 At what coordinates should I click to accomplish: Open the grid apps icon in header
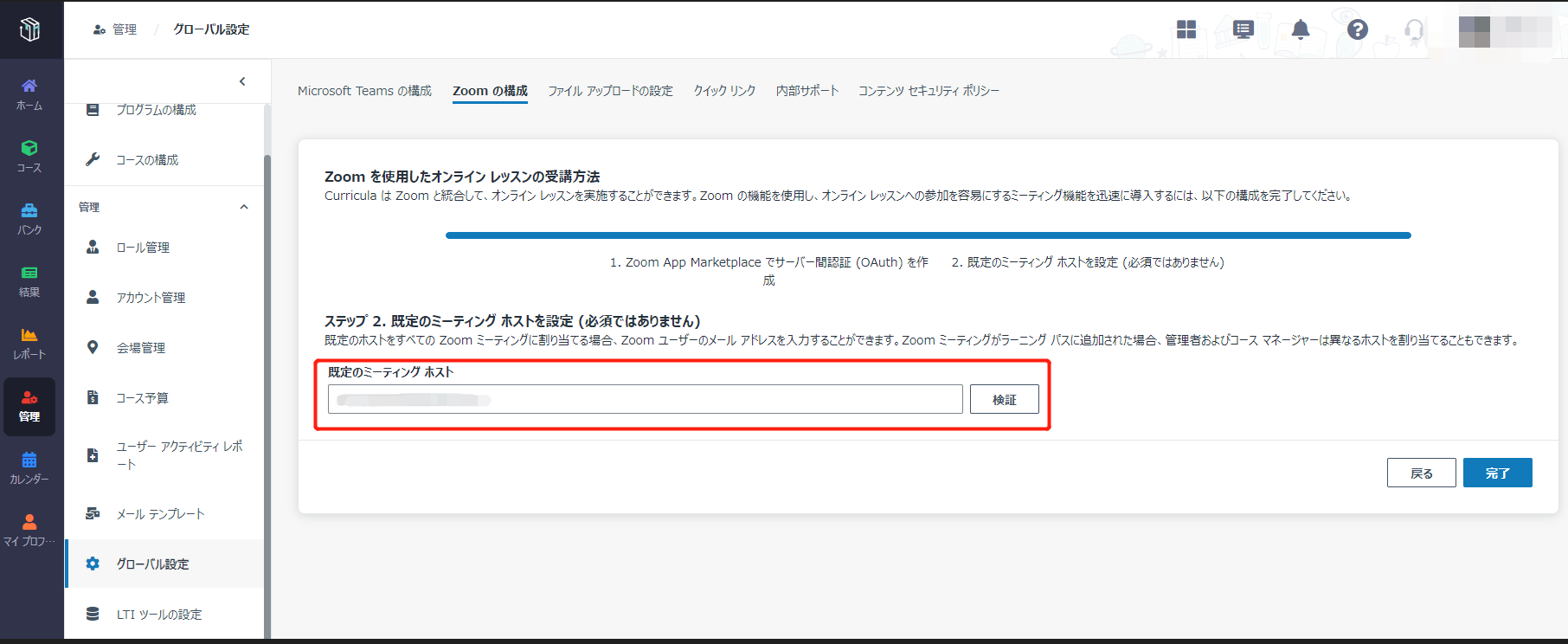pos(1186,29)
